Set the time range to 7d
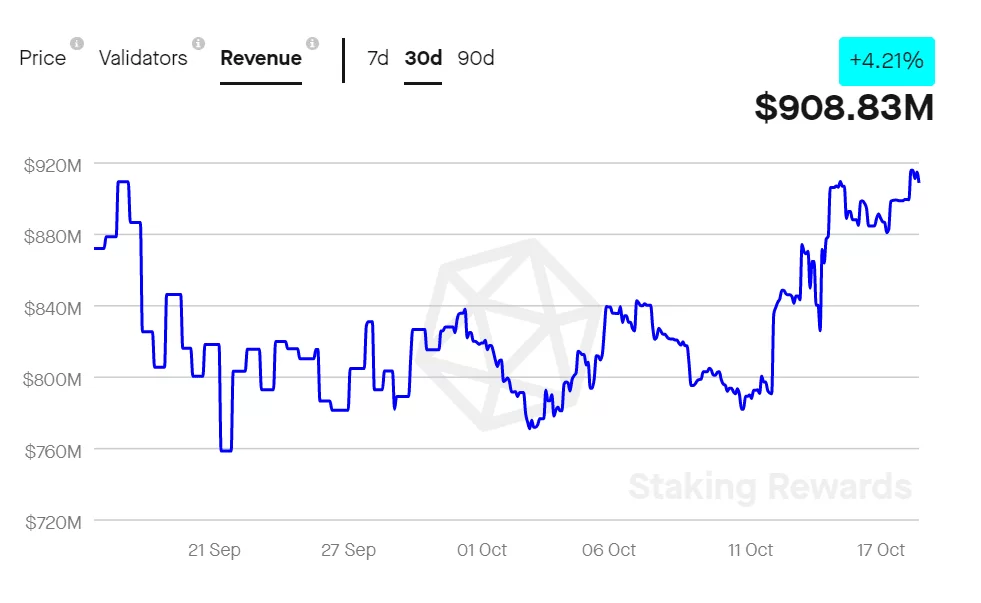981x603 pixels. point(378,58)
